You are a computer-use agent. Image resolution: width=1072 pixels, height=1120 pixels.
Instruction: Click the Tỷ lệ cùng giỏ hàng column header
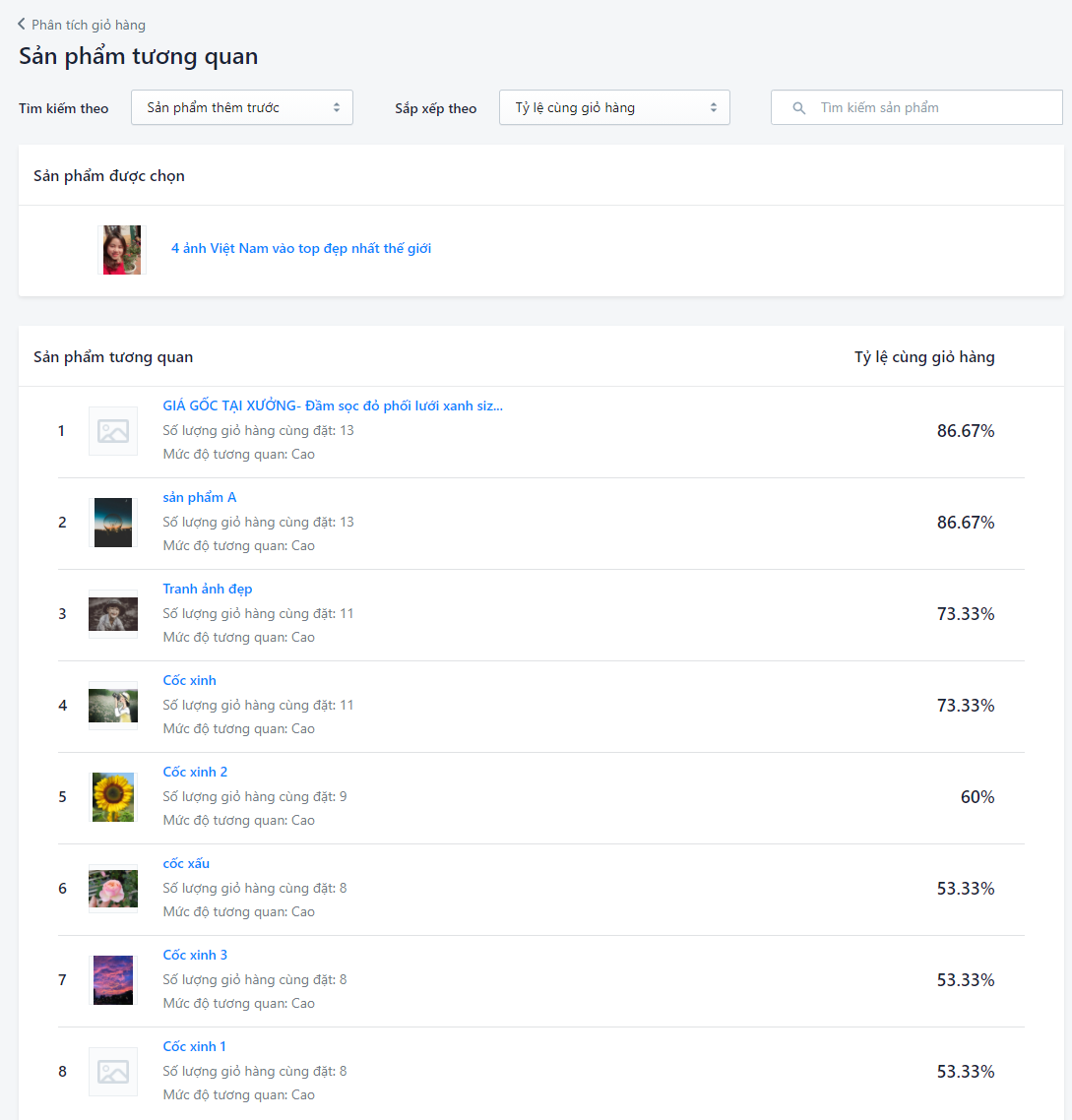click(924, 357)
